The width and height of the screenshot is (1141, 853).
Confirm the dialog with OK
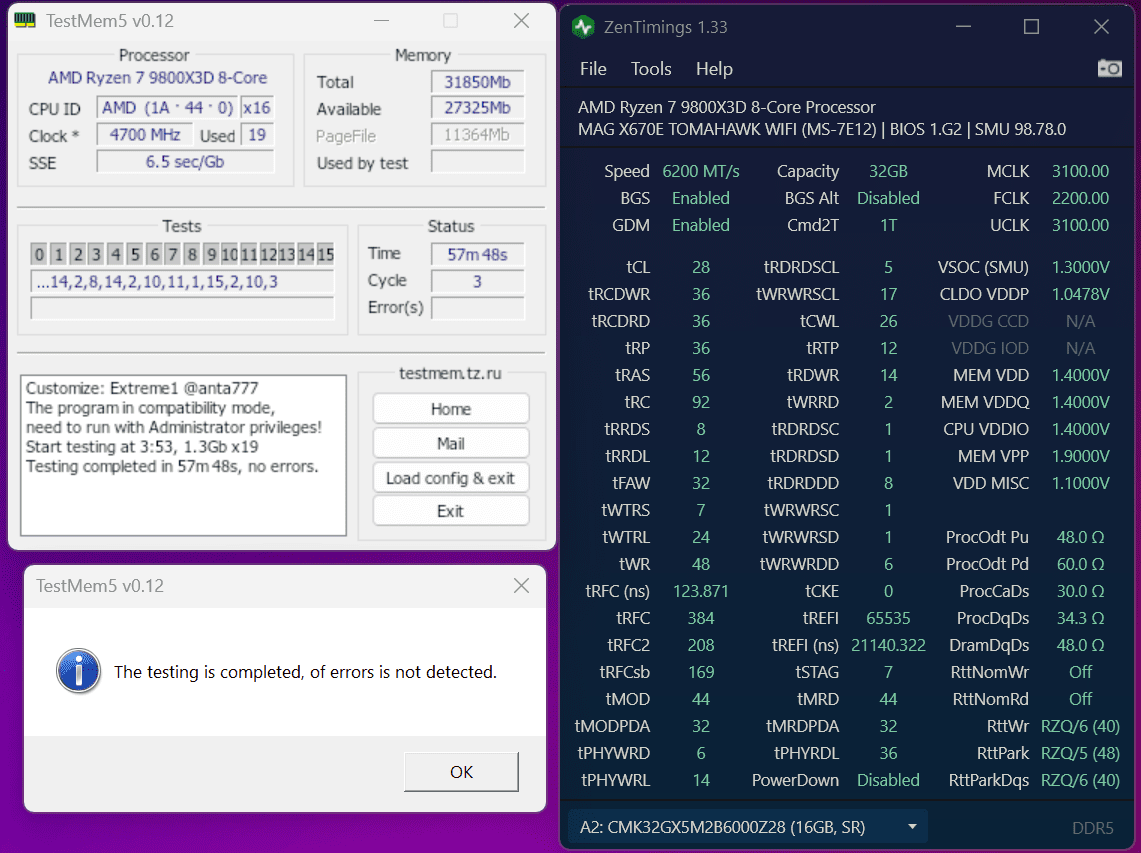coord(461,771)
